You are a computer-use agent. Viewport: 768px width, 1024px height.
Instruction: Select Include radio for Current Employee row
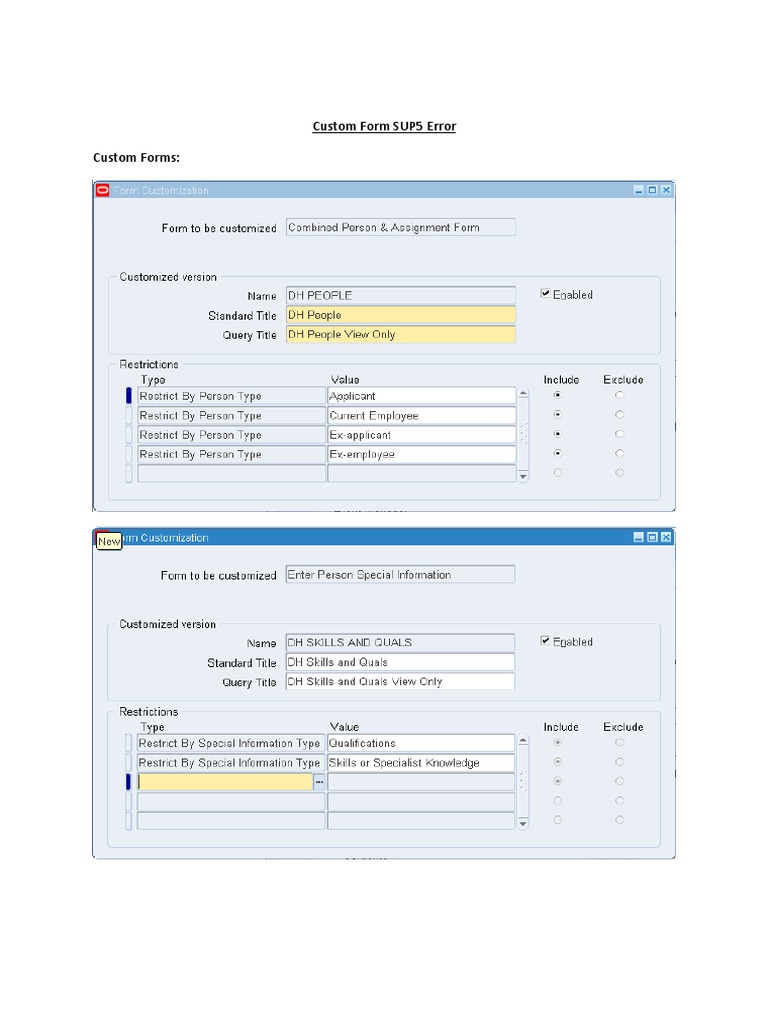(557, 415)
